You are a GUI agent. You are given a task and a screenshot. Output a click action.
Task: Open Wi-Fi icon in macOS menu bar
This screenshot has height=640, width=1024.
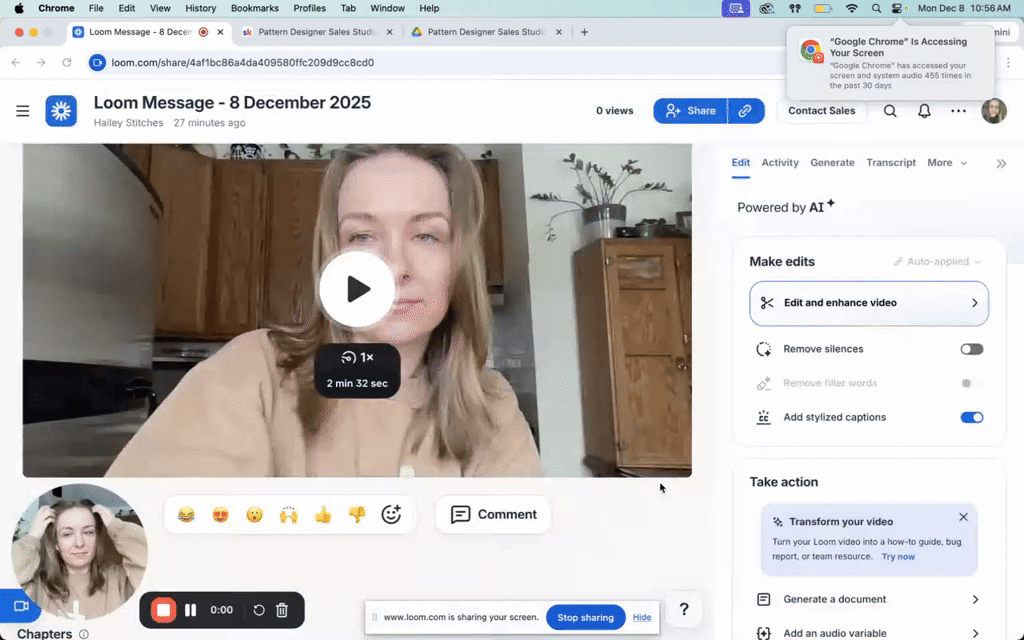pos(852,8)
